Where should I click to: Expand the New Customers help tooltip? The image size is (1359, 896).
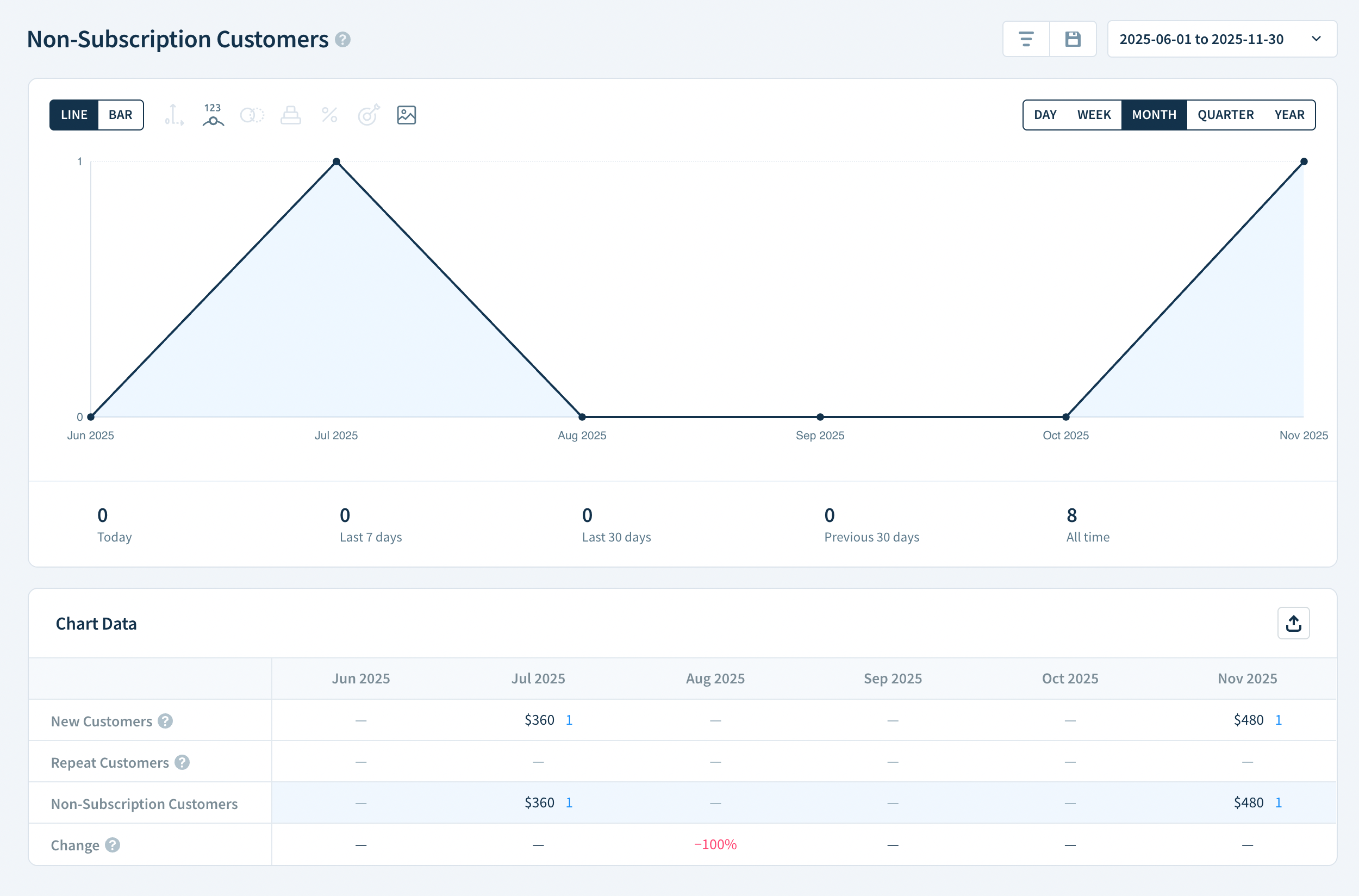click(x=165, y=721)
